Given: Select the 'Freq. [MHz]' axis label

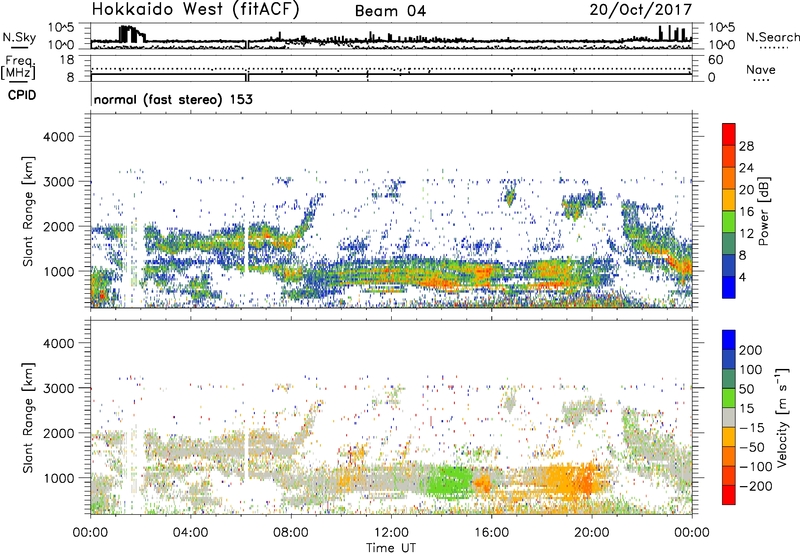Looking at the screenshot, I should [x=19, y=68].
